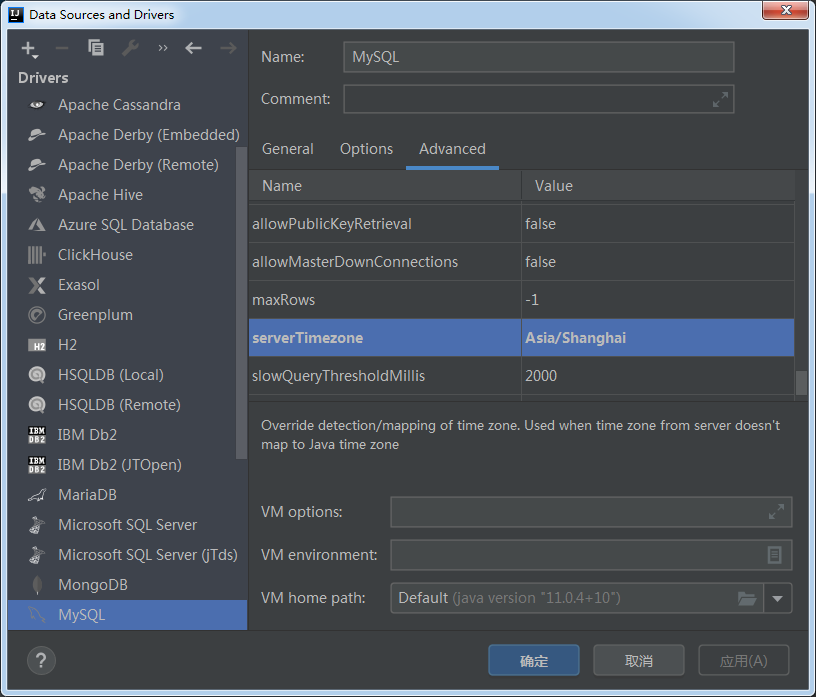This screenshot has height=697, width=816.
Task: Select the Advanced tab
Action: 452,149
